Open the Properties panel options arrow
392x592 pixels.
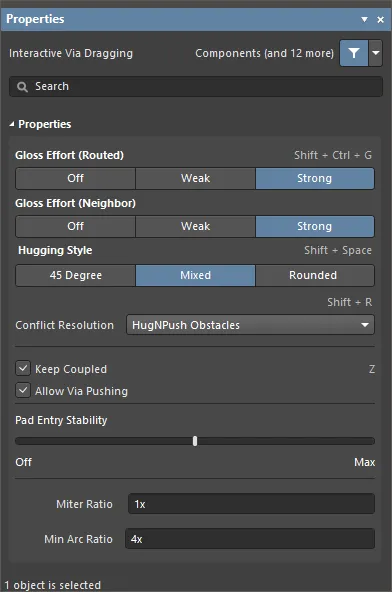364,19
